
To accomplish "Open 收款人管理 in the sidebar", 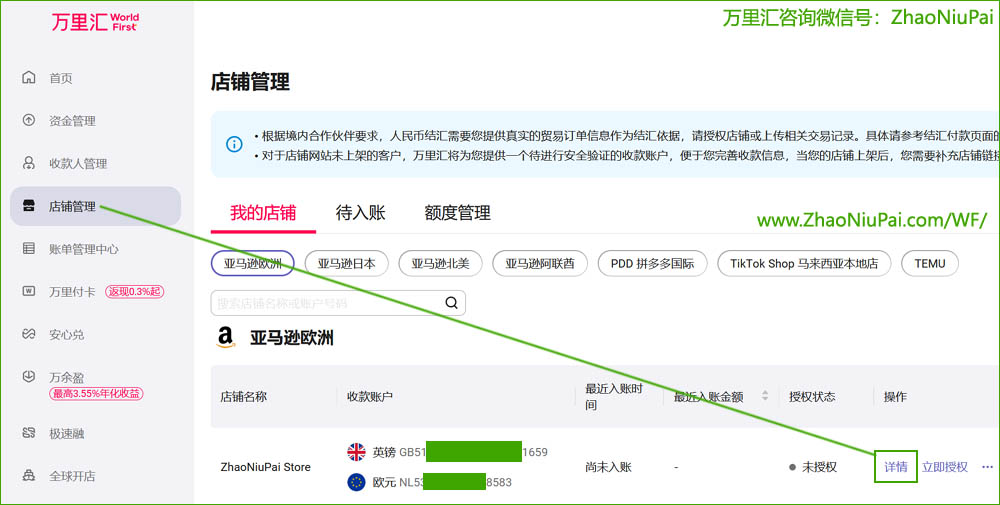I will (x=78, y=164).
